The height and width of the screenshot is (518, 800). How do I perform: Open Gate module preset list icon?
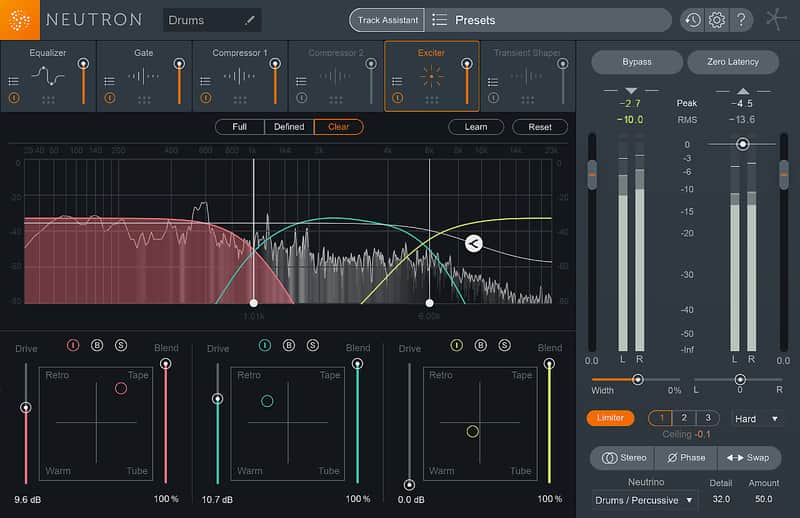click(x=109, y=81)
